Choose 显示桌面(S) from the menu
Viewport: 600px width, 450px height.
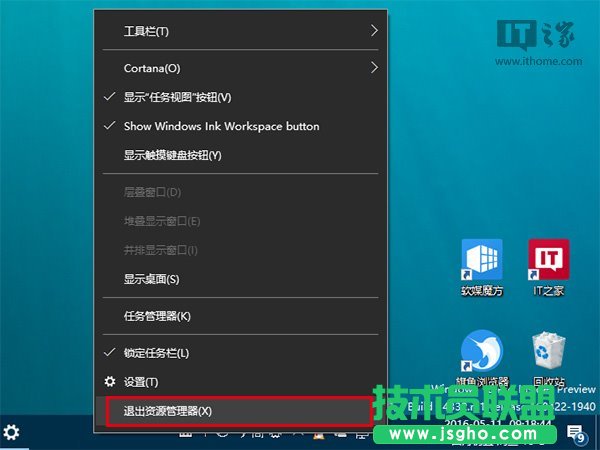tap(151, 278)
